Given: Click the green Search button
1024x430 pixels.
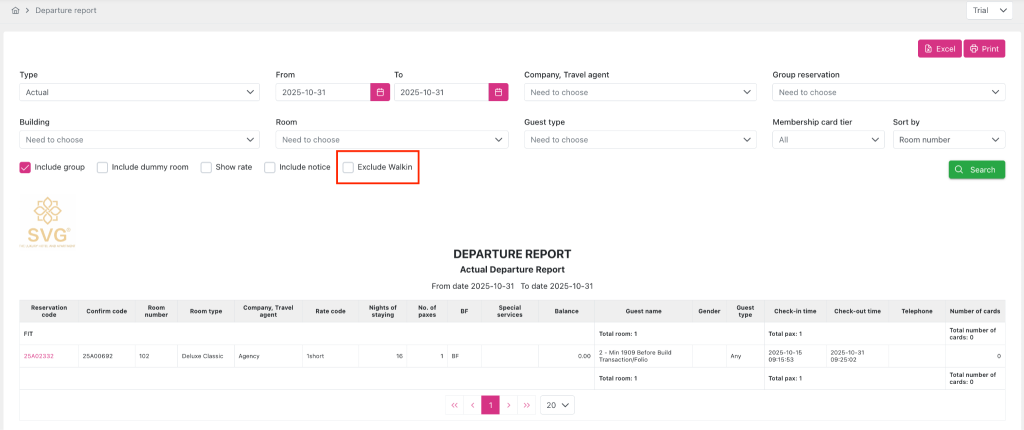Looking at the screenshot, I should point(976,169).
